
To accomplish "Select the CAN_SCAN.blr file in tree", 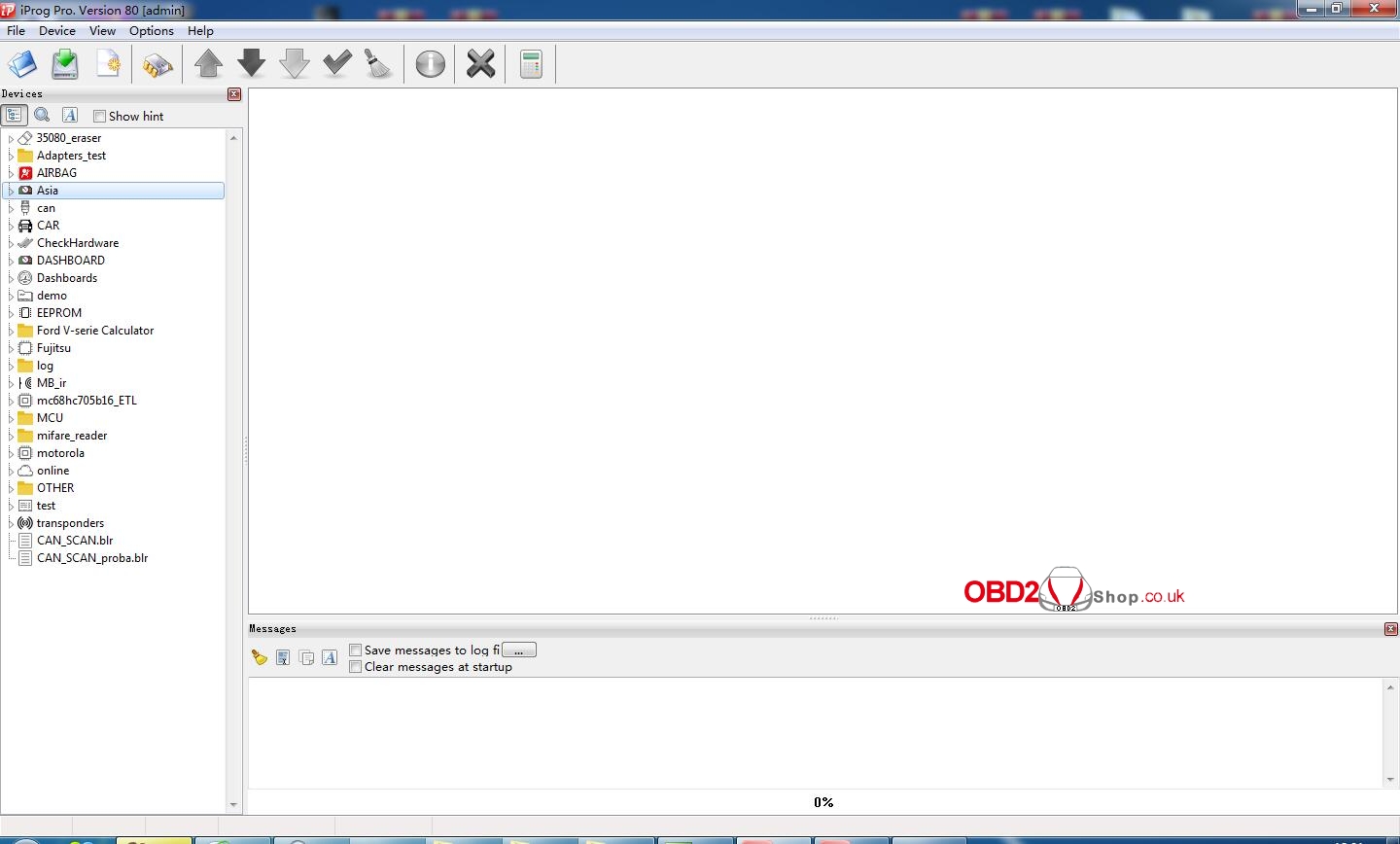I will coord(75,541).
